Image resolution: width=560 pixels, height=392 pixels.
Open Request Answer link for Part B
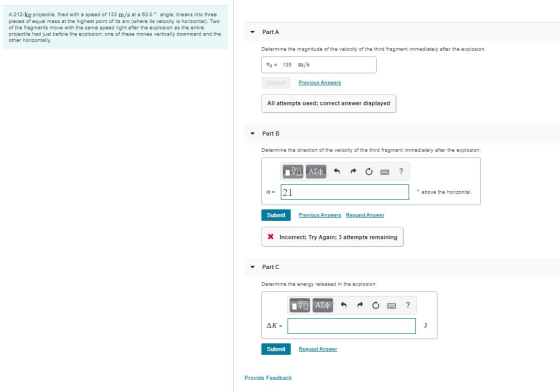coord(365,215)
